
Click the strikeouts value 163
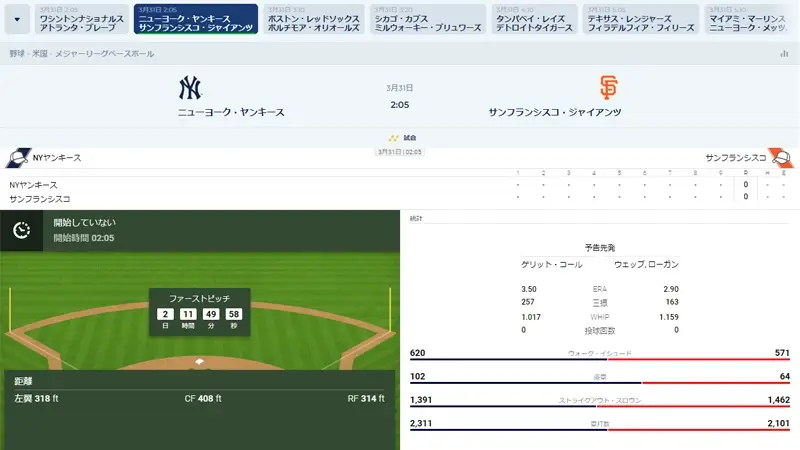pos(672,302)
